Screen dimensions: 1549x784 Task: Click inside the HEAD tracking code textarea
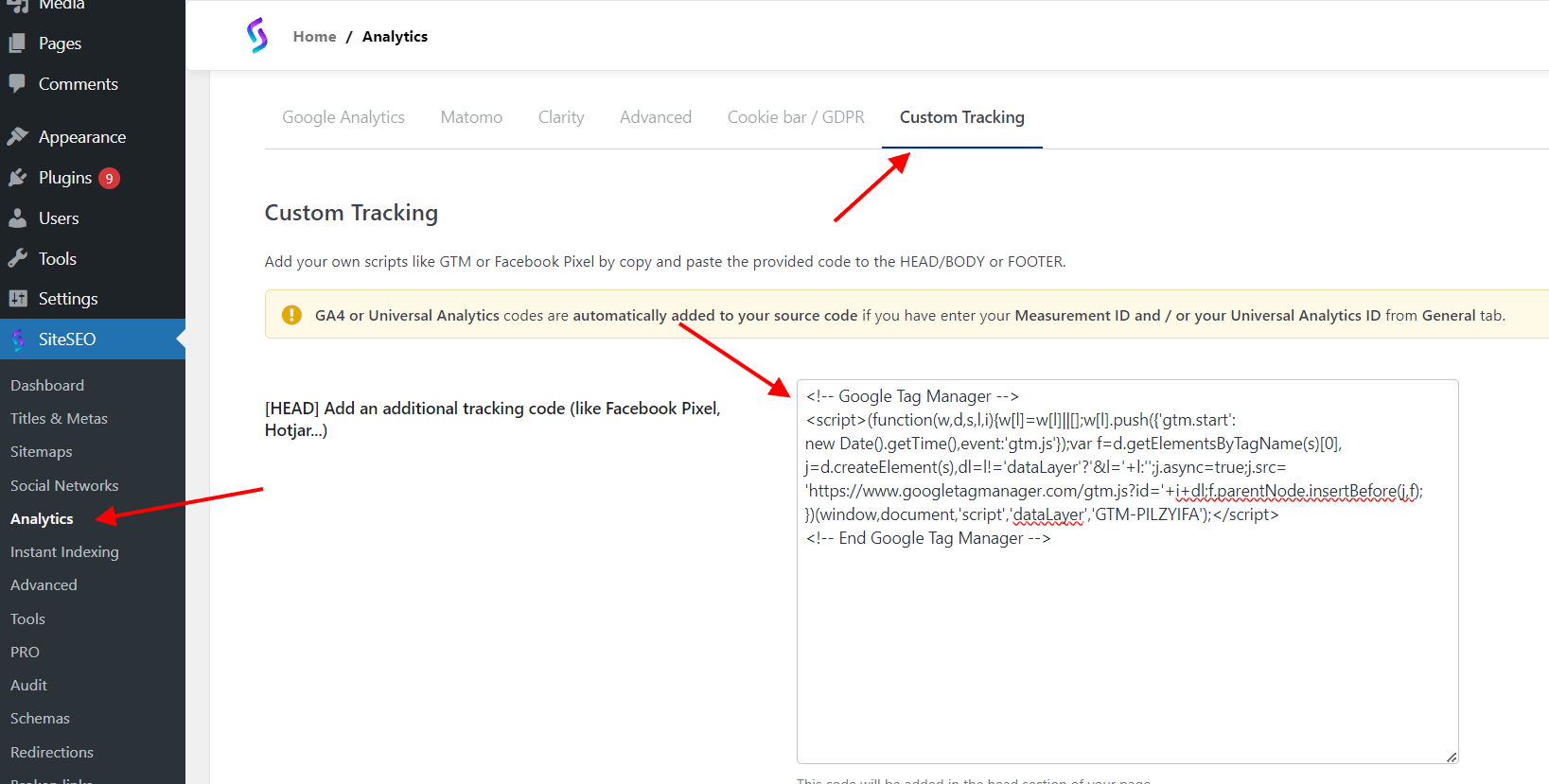(1127, 571)
